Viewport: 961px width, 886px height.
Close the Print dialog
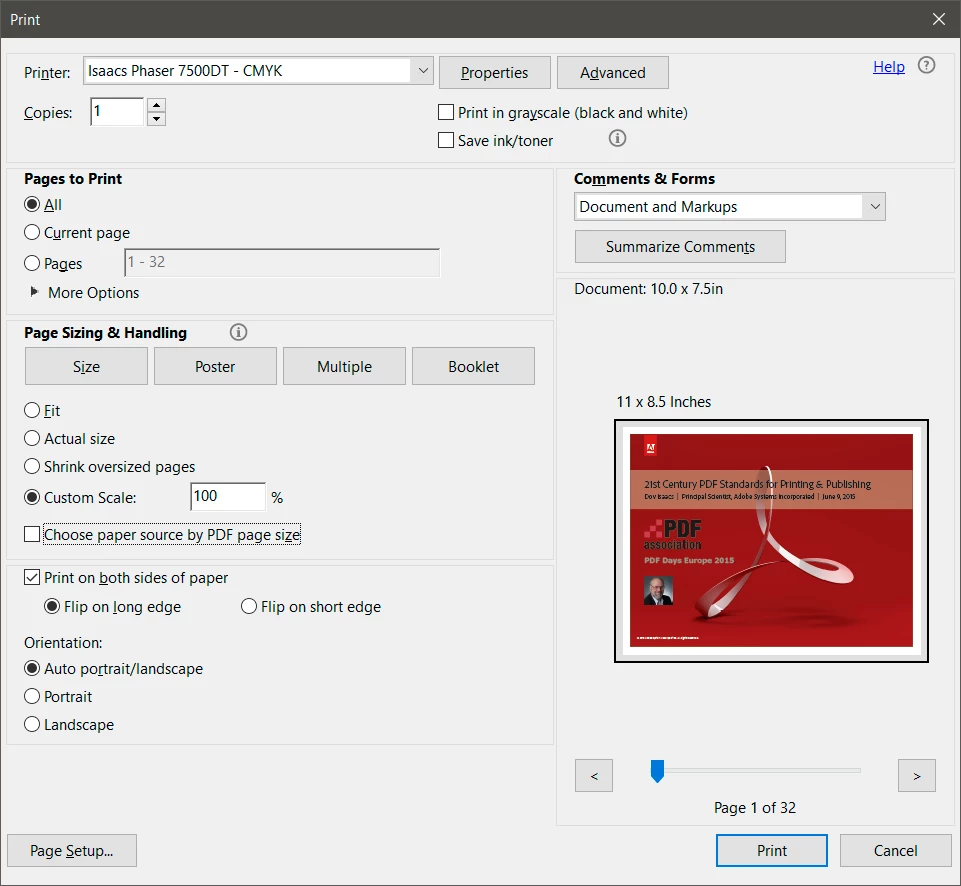coord(938,19)
